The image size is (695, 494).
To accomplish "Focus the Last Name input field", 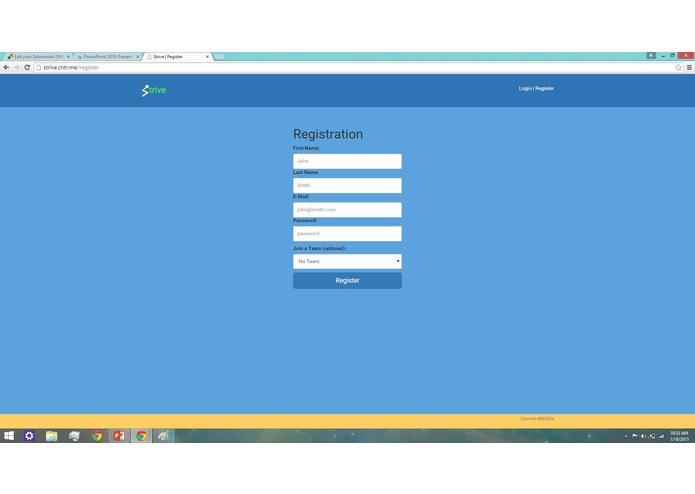I will coord(347,186).
